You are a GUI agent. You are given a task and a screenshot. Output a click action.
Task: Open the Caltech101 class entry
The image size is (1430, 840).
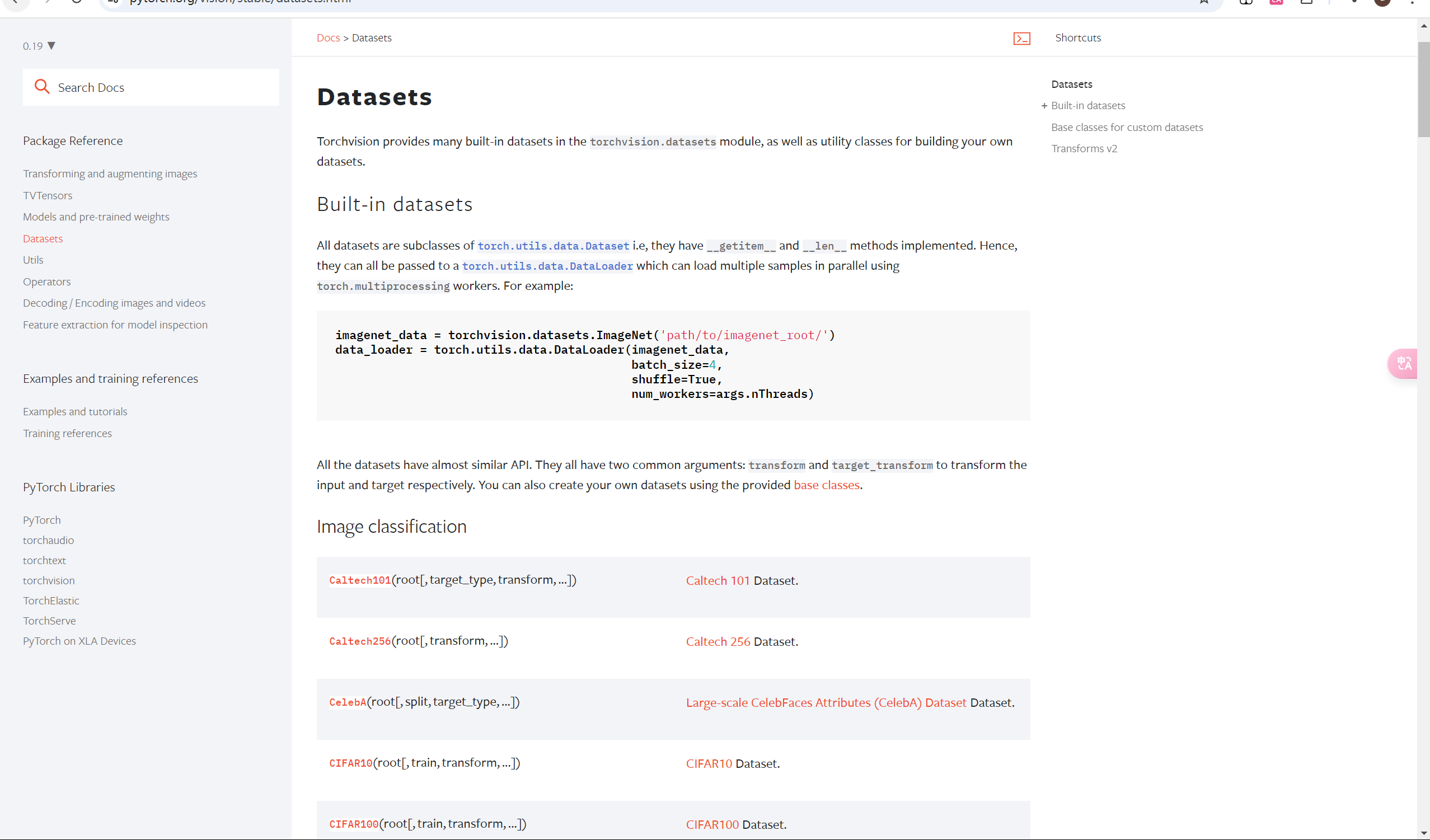coord(360,580)
